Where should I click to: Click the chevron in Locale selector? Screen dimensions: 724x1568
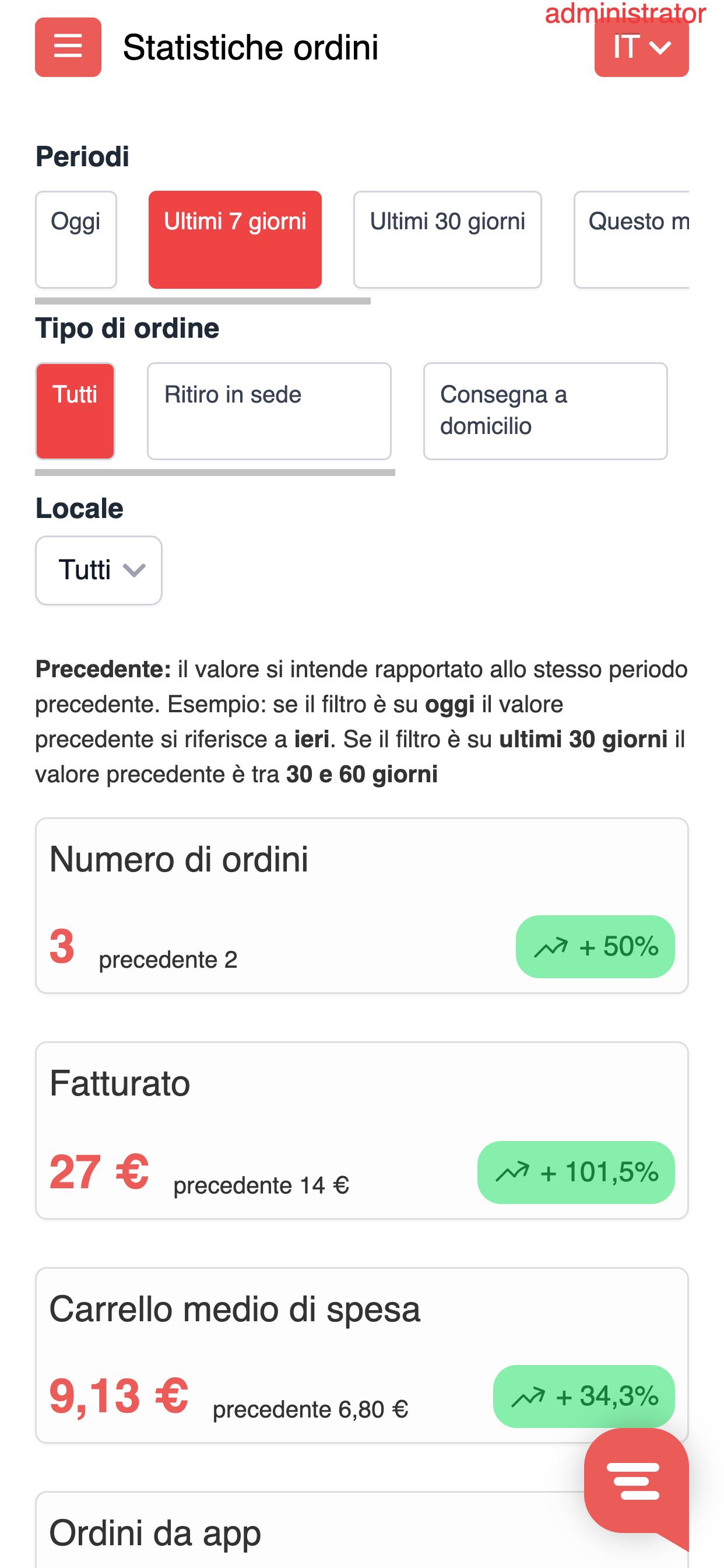(134, 570)
